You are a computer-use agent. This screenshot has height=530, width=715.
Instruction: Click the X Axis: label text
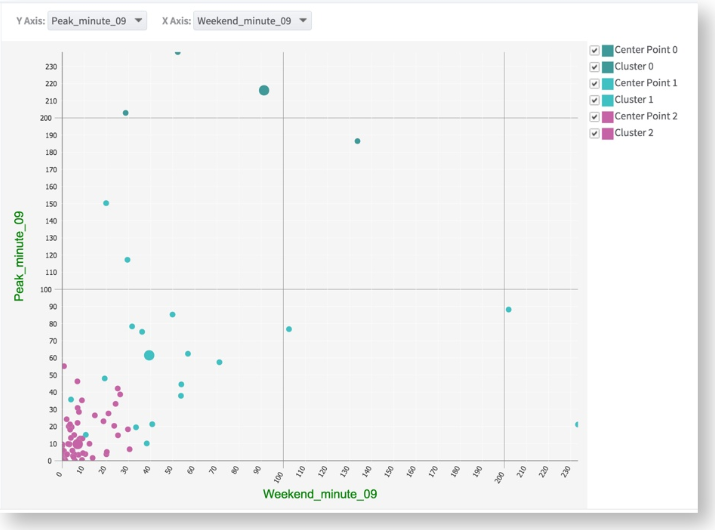176,21
